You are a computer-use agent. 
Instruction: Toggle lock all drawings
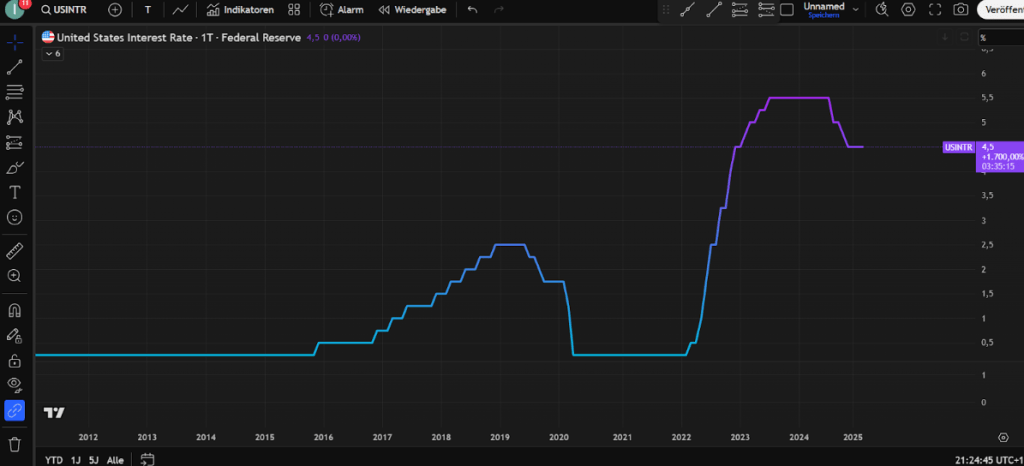[x=15, y=360]
